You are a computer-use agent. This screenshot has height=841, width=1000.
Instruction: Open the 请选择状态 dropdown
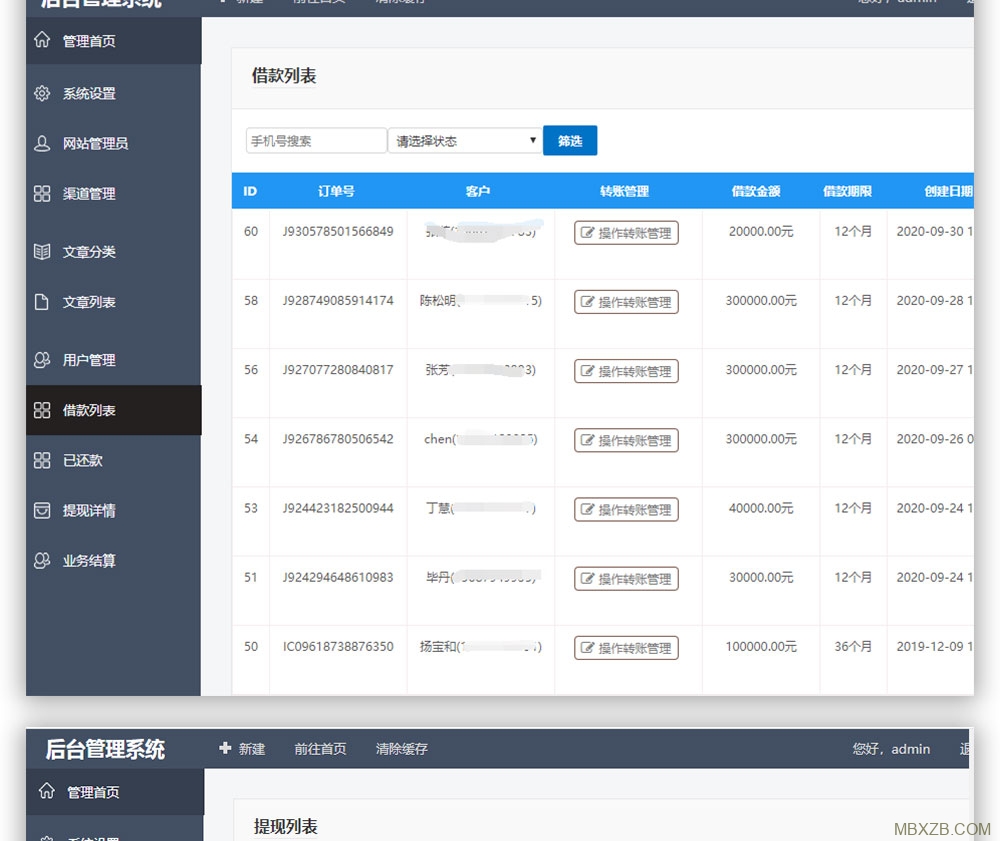coord(465,141)
